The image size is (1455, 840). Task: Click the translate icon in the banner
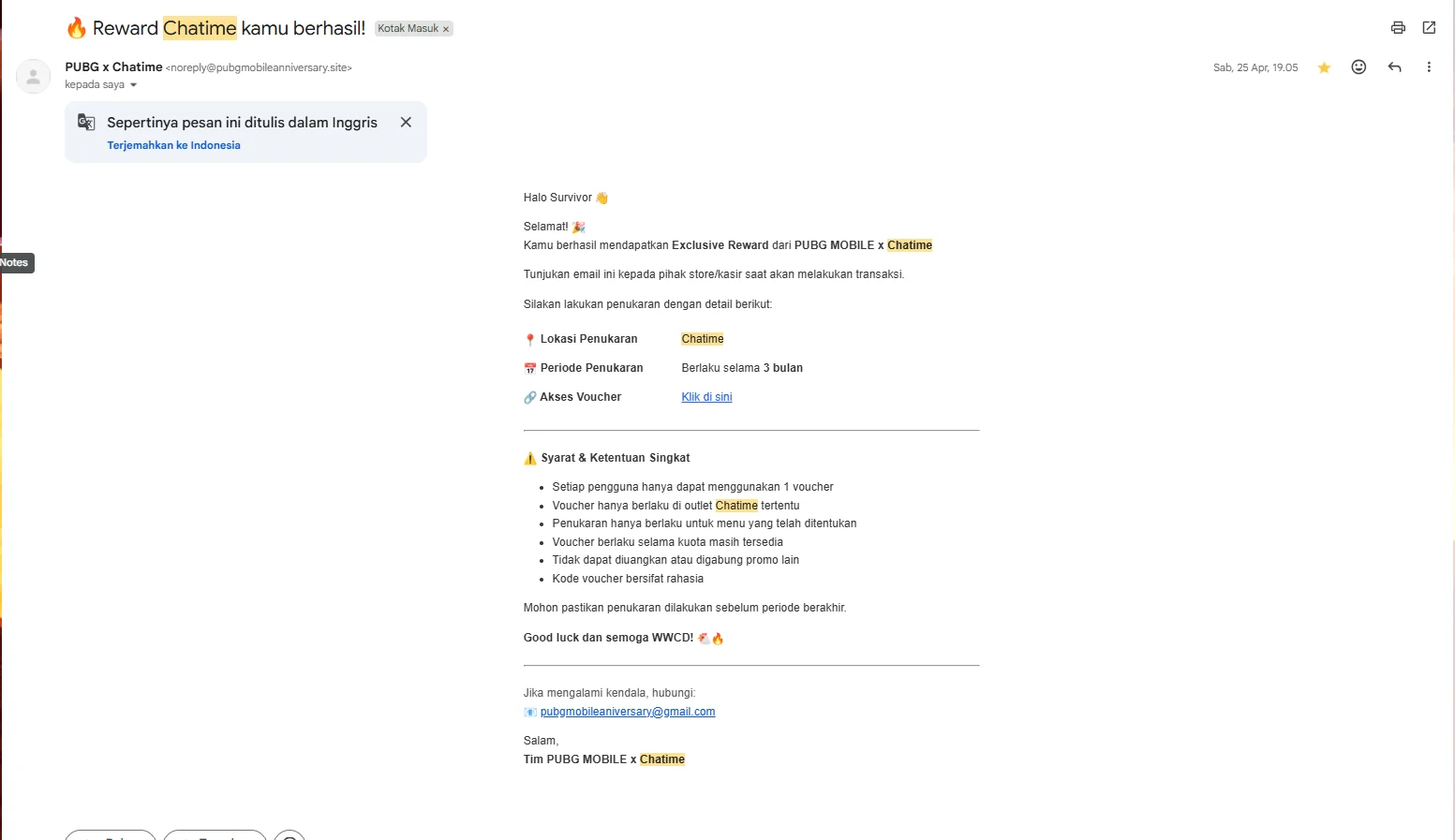coord(86,123)
